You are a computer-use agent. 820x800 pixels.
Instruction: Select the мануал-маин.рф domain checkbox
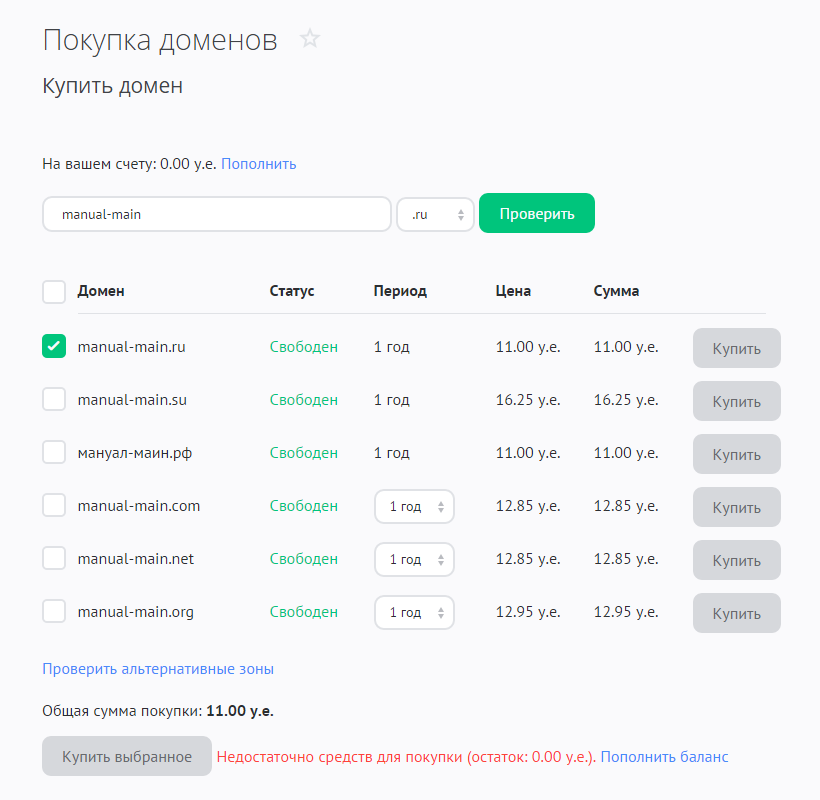(54, 453)
